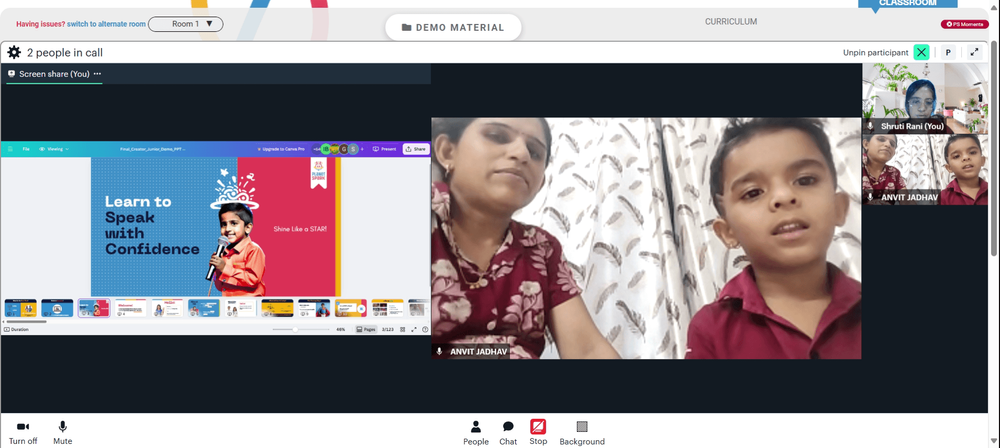
Task: Click Canva Present button in shared screen
Action: coord(384,149)
